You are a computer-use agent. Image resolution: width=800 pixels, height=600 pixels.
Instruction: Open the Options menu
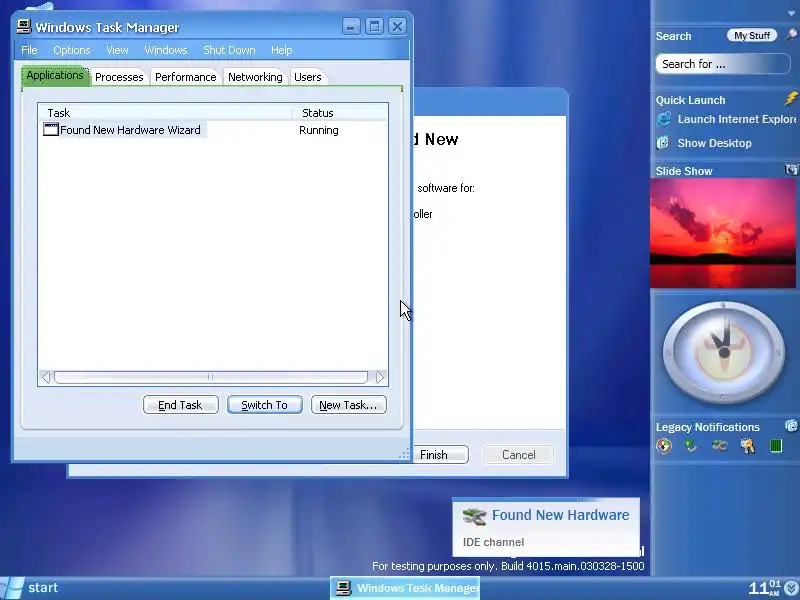[x=71, y=50]
